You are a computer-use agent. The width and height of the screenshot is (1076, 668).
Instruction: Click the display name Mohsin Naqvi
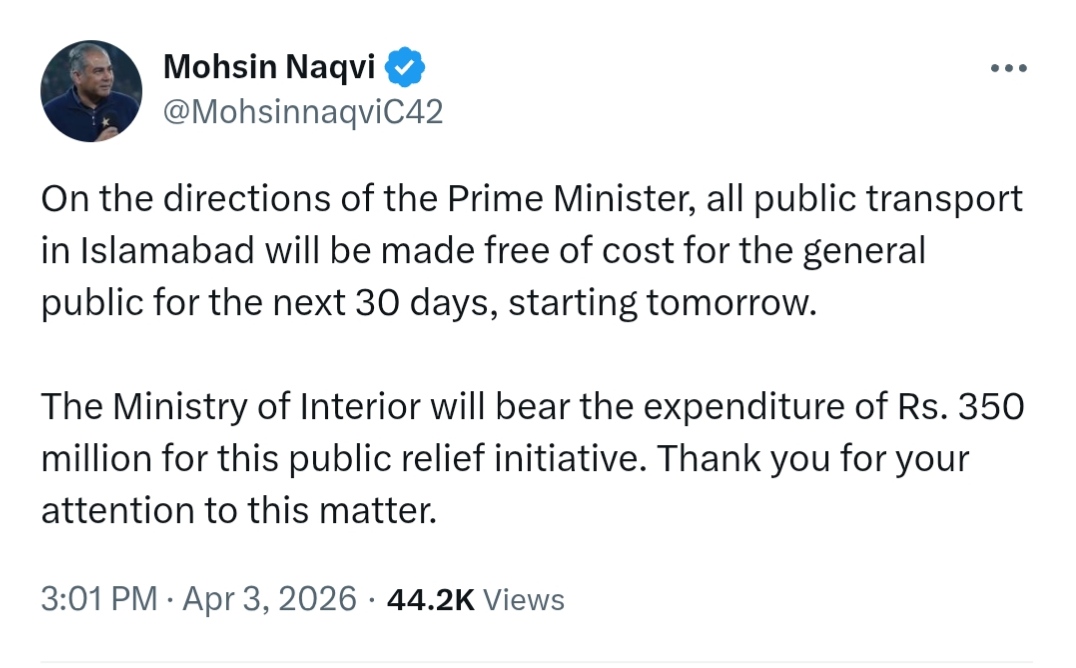click(x=269, y=68)
